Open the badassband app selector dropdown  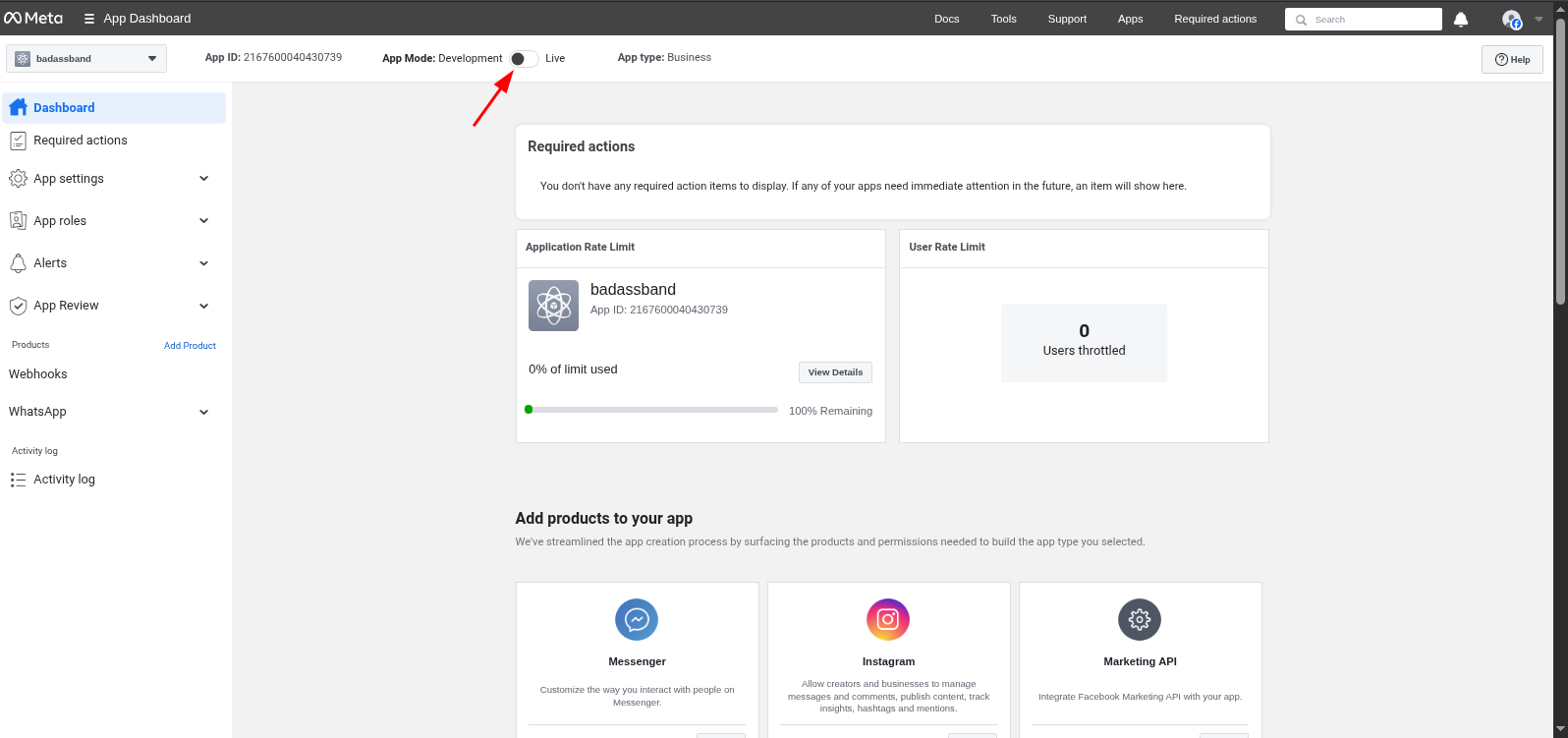pyautogui.click(x=86, y=59)
